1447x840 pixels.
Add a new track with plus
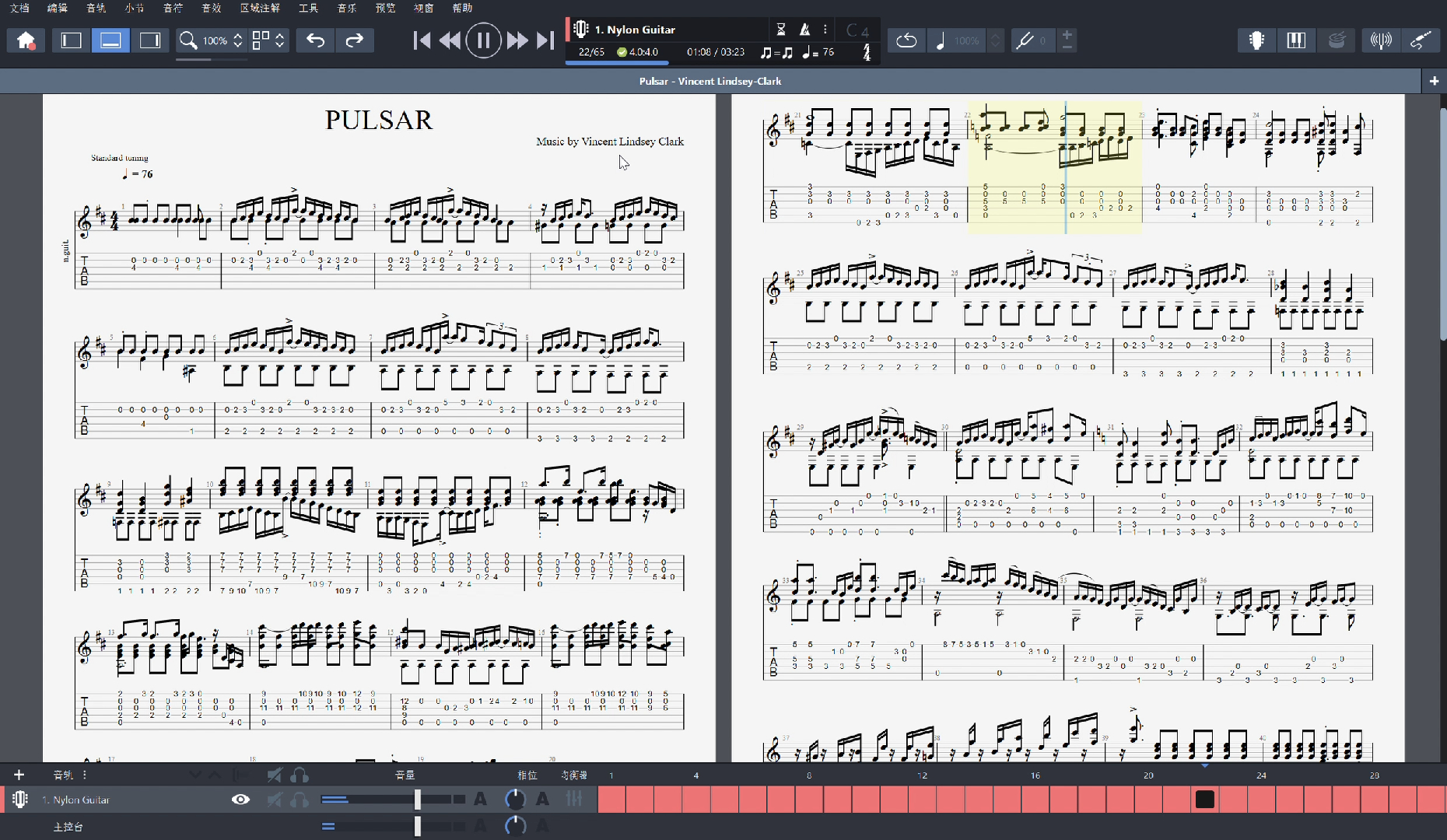19,775
